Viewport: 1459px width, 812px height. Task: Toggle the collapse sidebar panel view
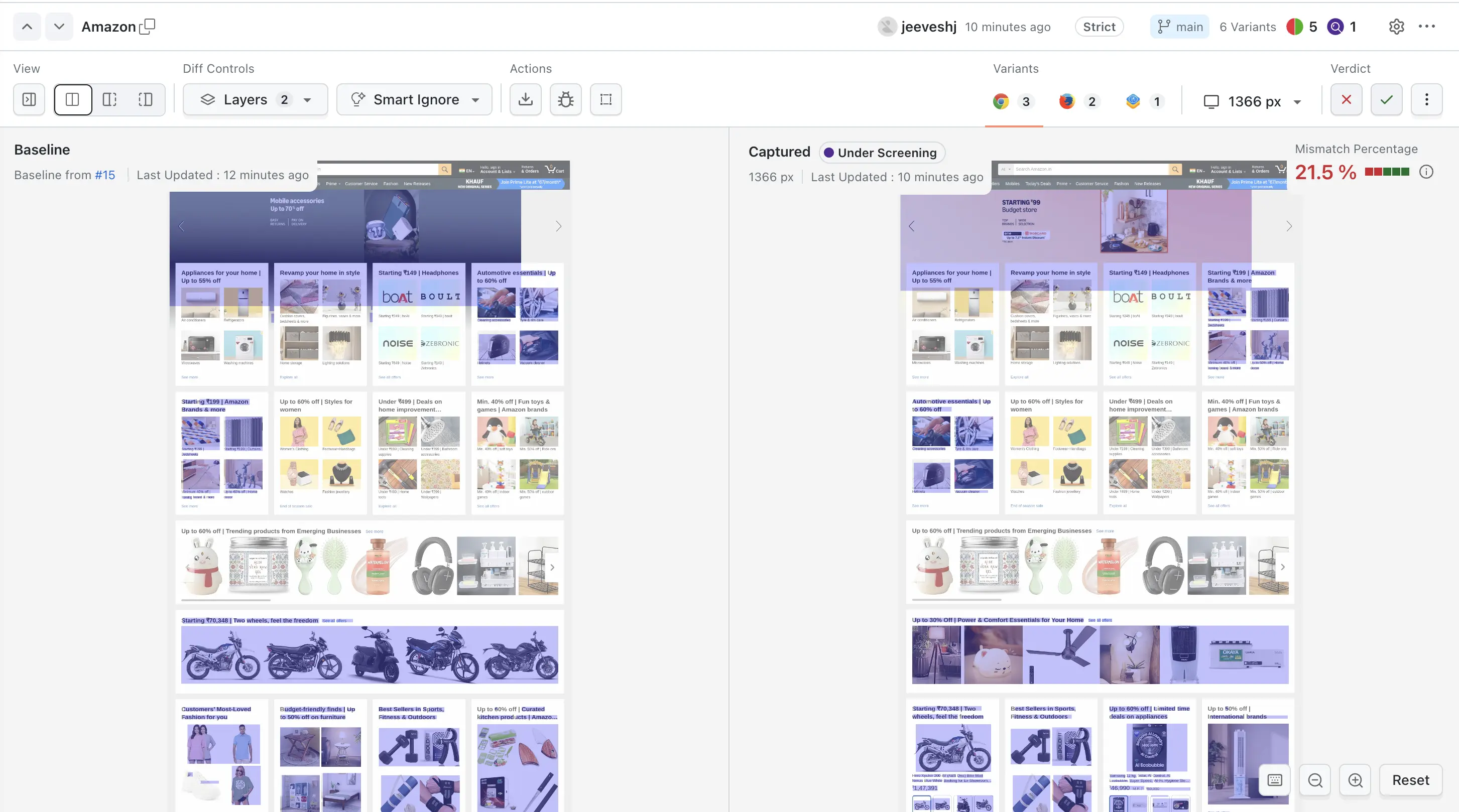(29, 100)
